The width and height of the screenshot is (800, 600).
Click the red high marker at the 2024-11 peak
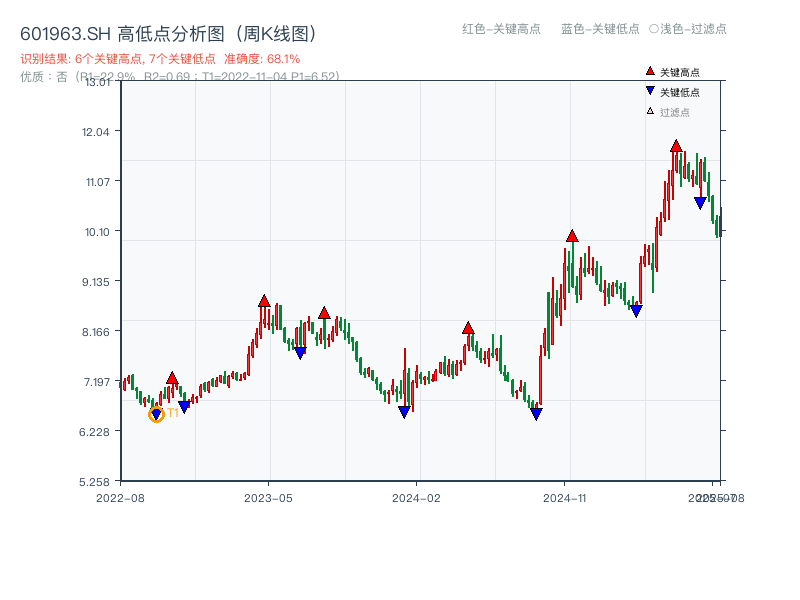coord(572,236)
